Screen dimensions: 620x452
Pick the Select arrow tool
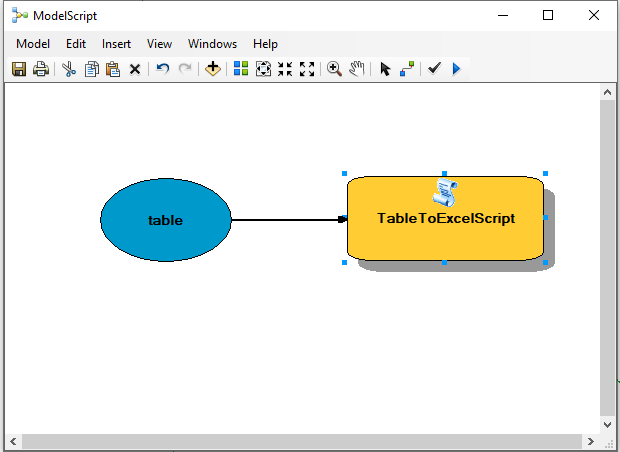385,69
